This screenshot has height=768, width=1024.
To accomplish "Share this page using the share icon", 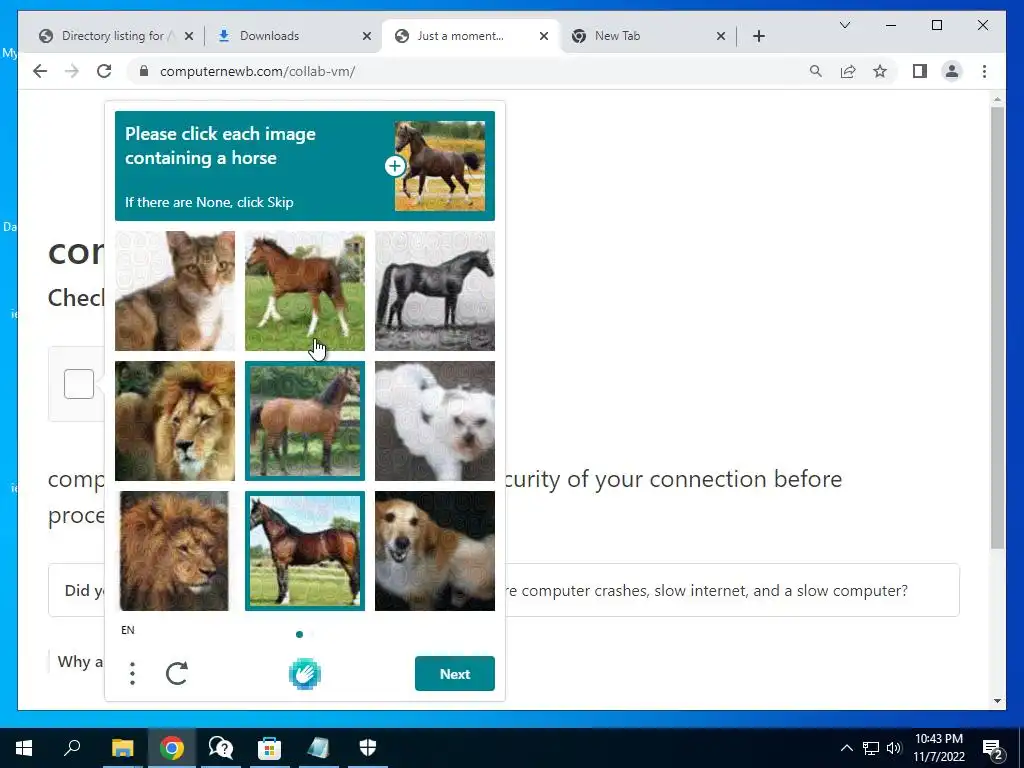I will 848,71.
